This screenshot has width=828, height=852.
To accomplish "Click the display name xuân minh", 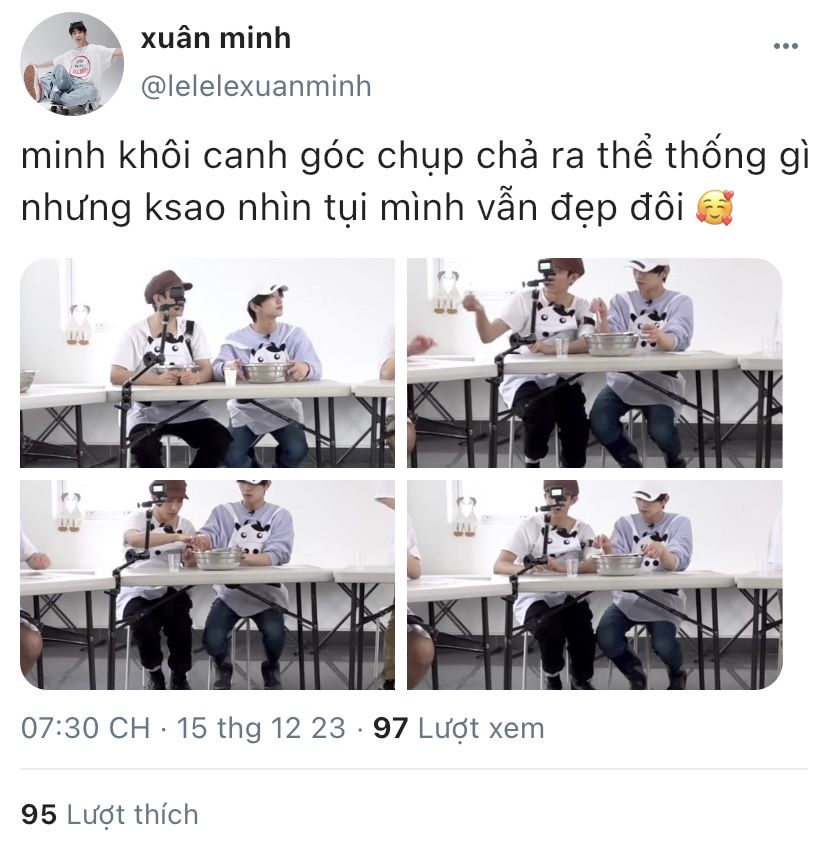I will point(216,39).
